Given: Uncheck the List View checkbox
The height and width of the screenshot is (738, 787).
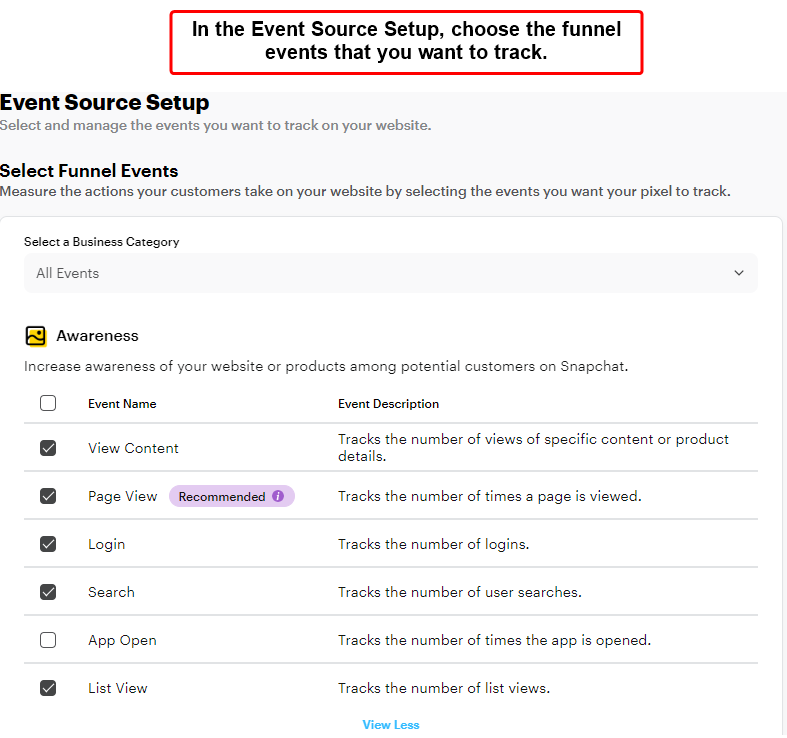Looking at the screenshot, I should pos(48,688).
